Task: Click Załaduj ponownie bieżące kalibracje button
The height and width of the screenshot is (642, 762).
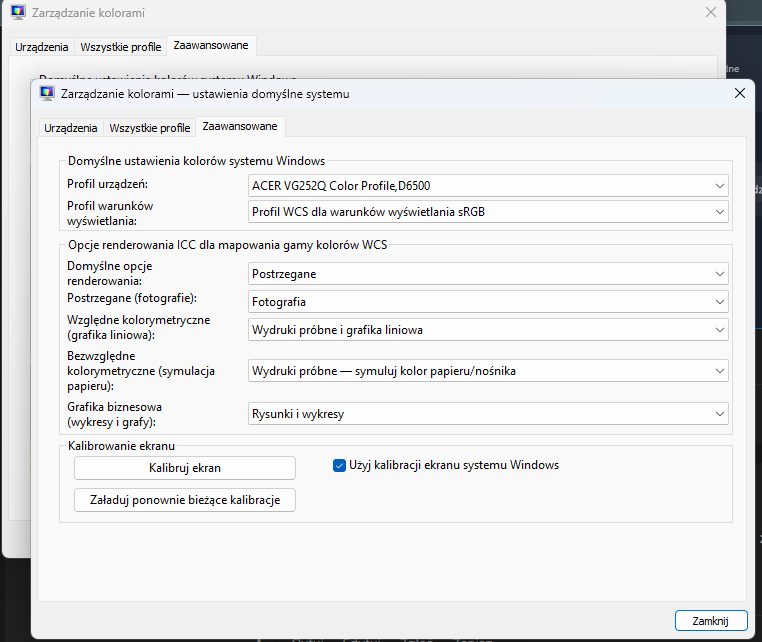Action: pos(185,500)
